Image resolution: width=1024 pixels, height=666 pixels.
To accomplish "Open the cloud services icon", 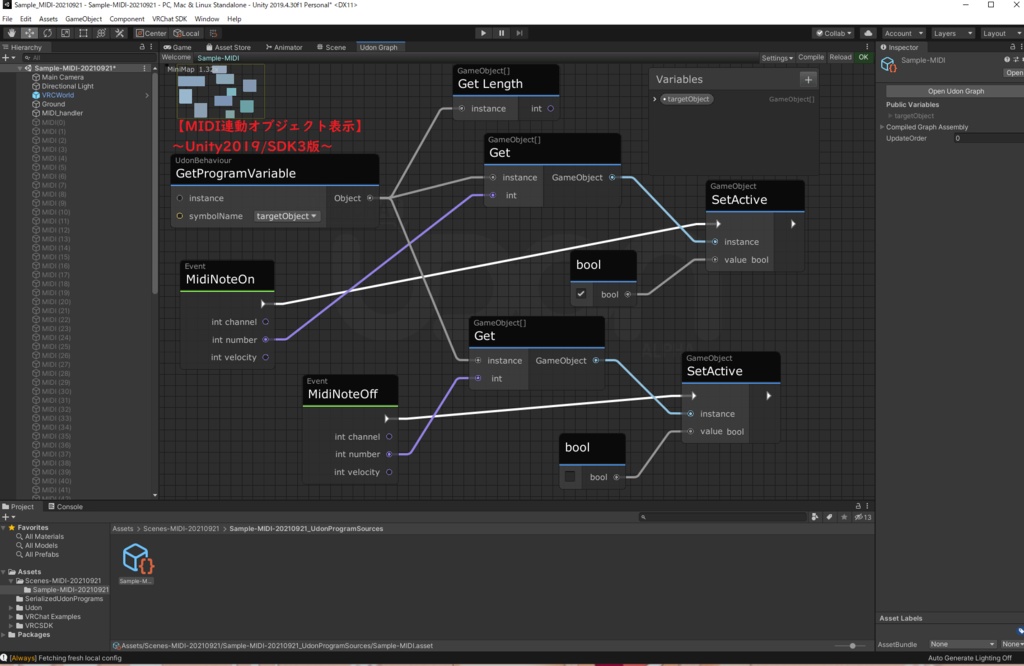I will (x=868, y=33).
